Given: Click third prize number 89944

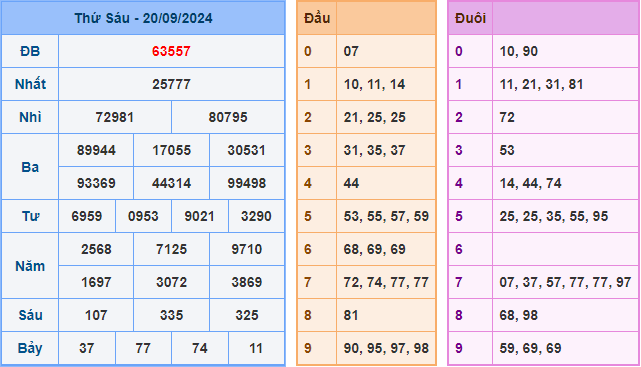Looking at the screenshot, I should pyautogui.click(x=96, y=150).
